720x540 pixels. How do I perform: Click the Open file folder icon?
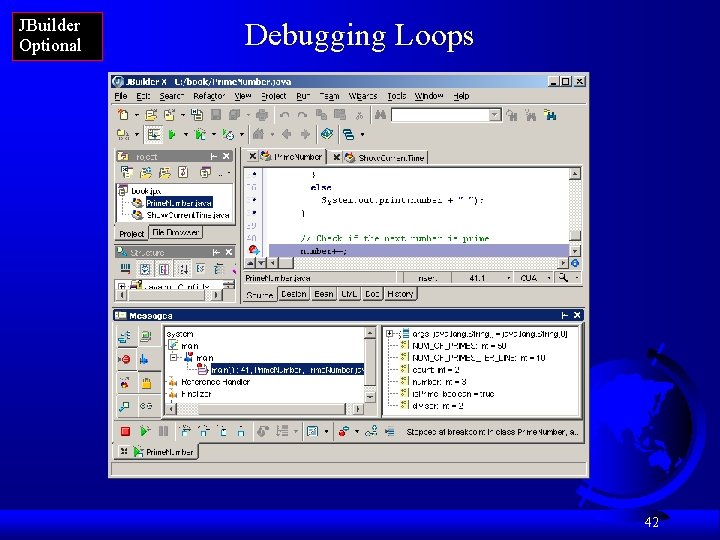pyautogui.click(x=151, y=114)
